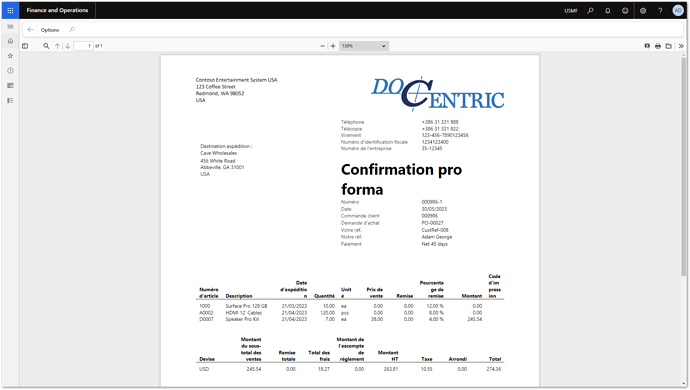Expand more tools double-chevron
Viewport: 690px width, 390px height.
click(x=681, y=46)
